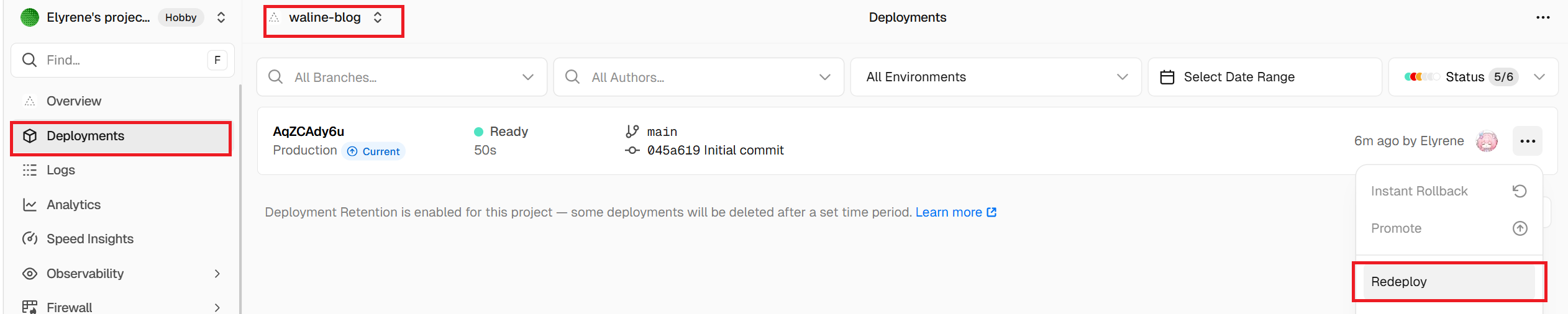The height and width of the screenshot is (314, 1568).
Task: Open the team switcher chevrons
Action: (221, 17)
